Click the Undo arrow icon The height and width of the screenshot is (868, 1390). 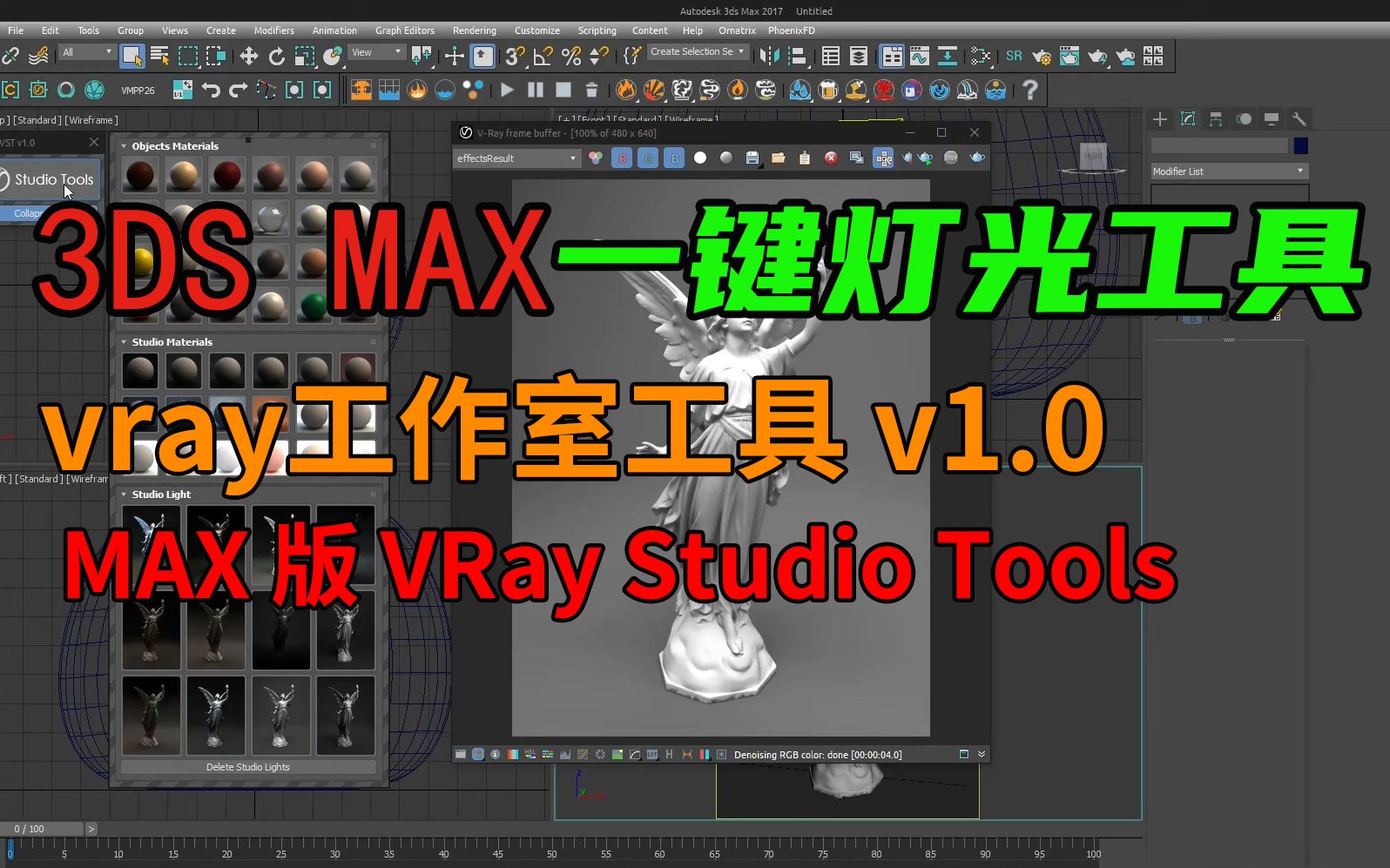211,90
